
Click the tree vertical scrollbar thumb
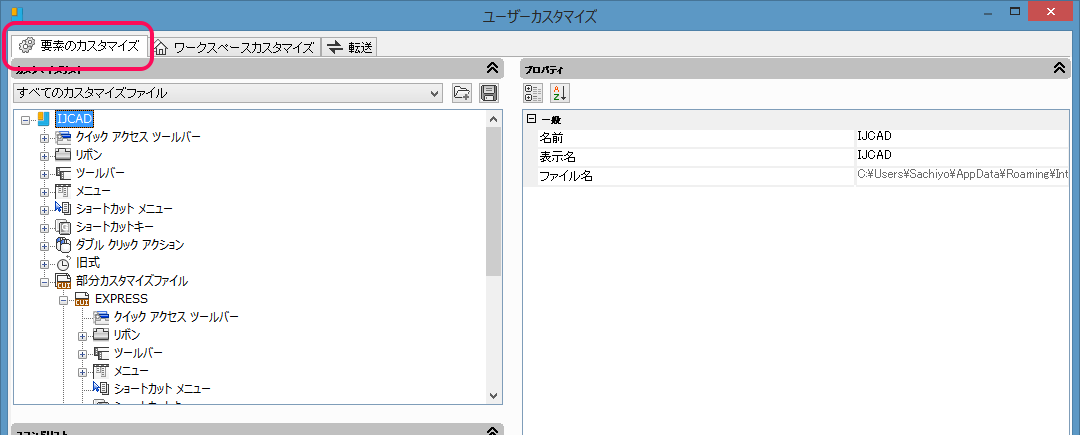[493, 202]
